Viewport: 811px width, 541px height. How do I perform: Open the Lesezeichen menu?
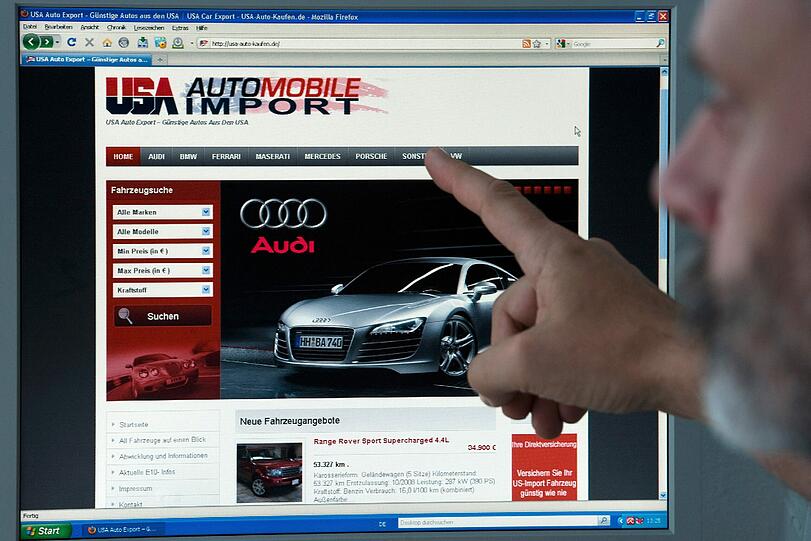pyautogui.click(x=149, y=28)
